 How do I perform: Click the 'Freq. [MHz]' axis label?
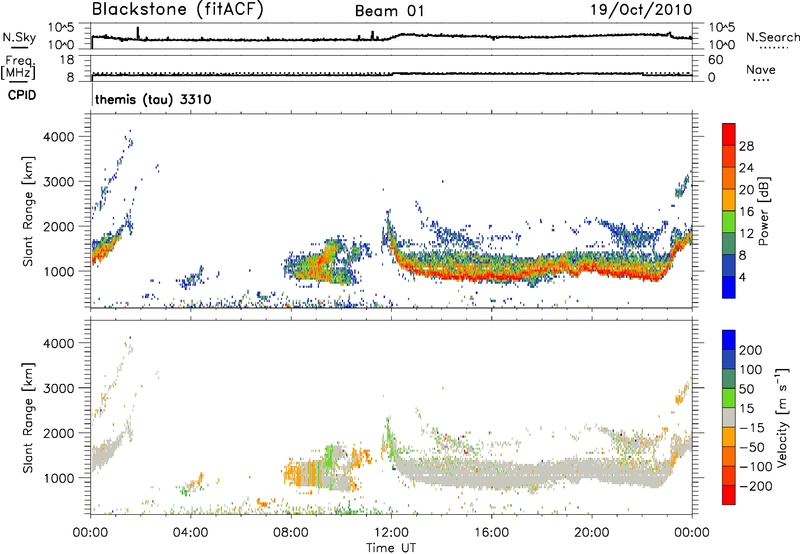18,68
